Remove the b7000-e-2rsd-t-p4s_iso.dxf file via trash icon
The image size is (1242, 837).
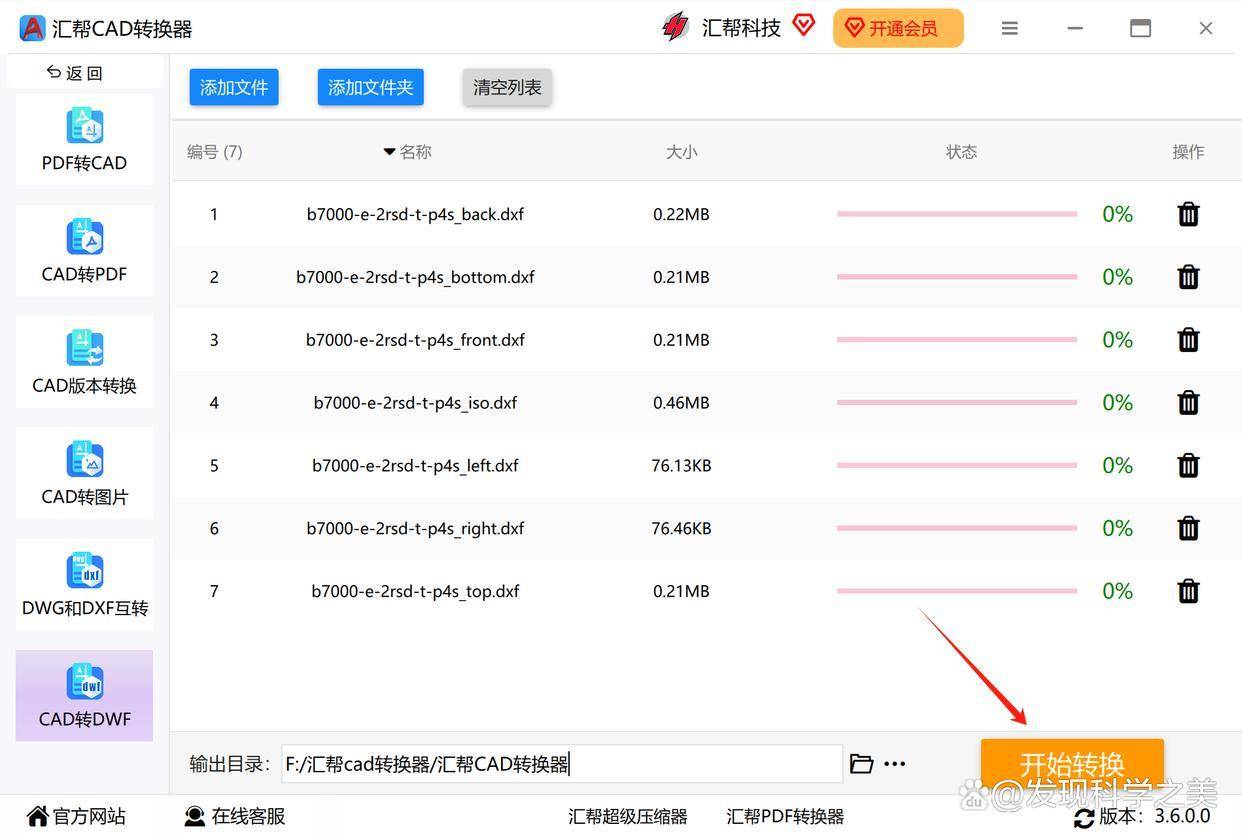click(1188, 403)
